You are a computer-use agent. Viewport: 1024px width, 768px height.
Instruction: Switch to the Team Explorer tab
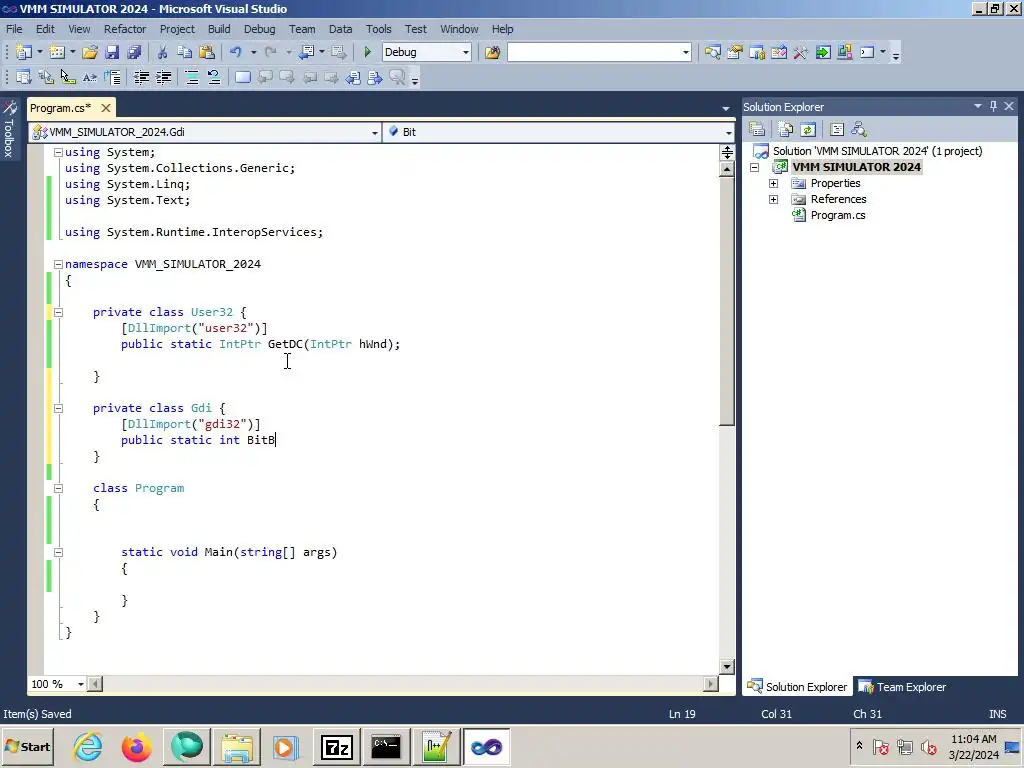[902, 687]
